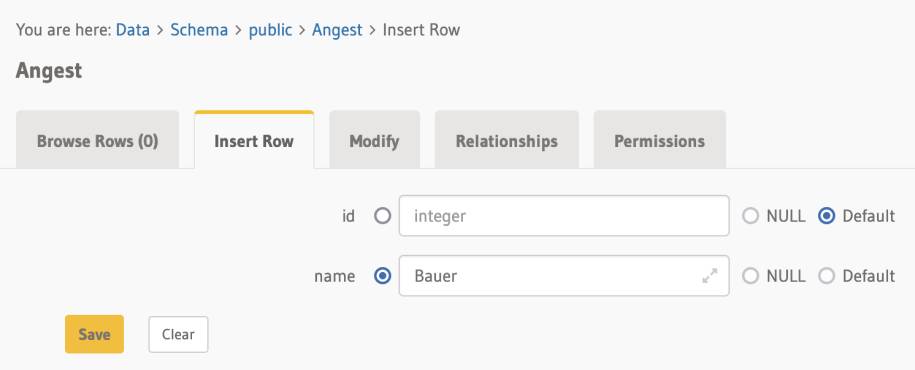Screen dimensions: 915x370
Task: Follow the Schema breadcrumb link
Action: [199, 30]
